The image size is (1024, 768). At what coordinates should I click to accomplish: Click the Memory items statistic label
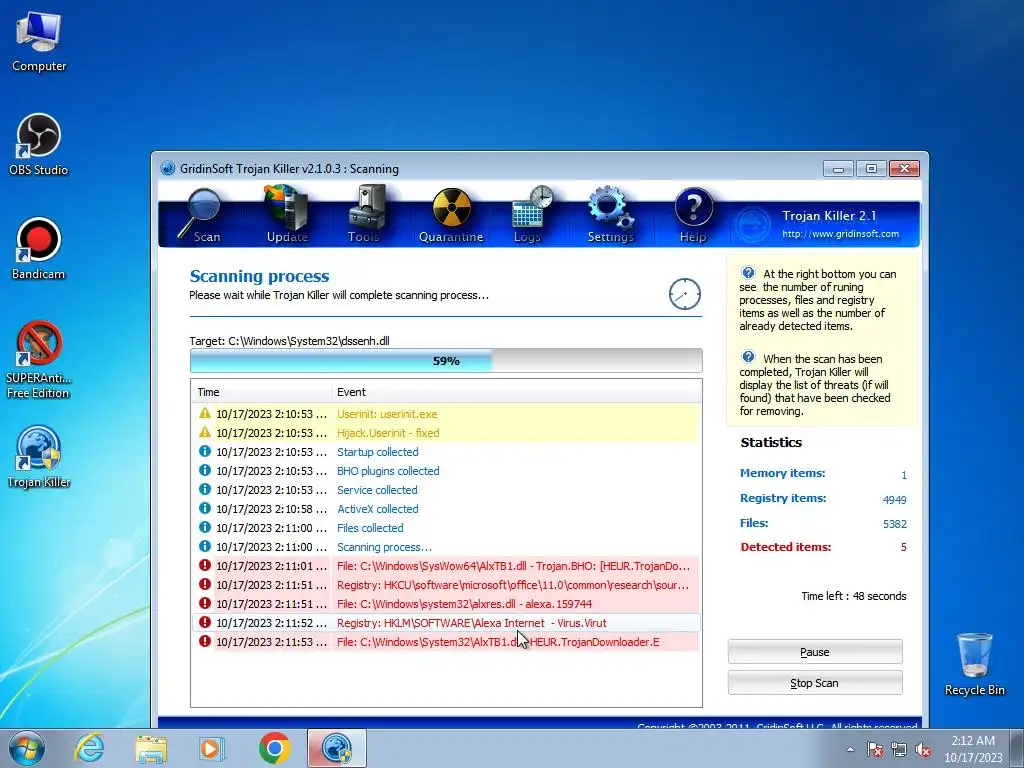(x=782, y=473)
